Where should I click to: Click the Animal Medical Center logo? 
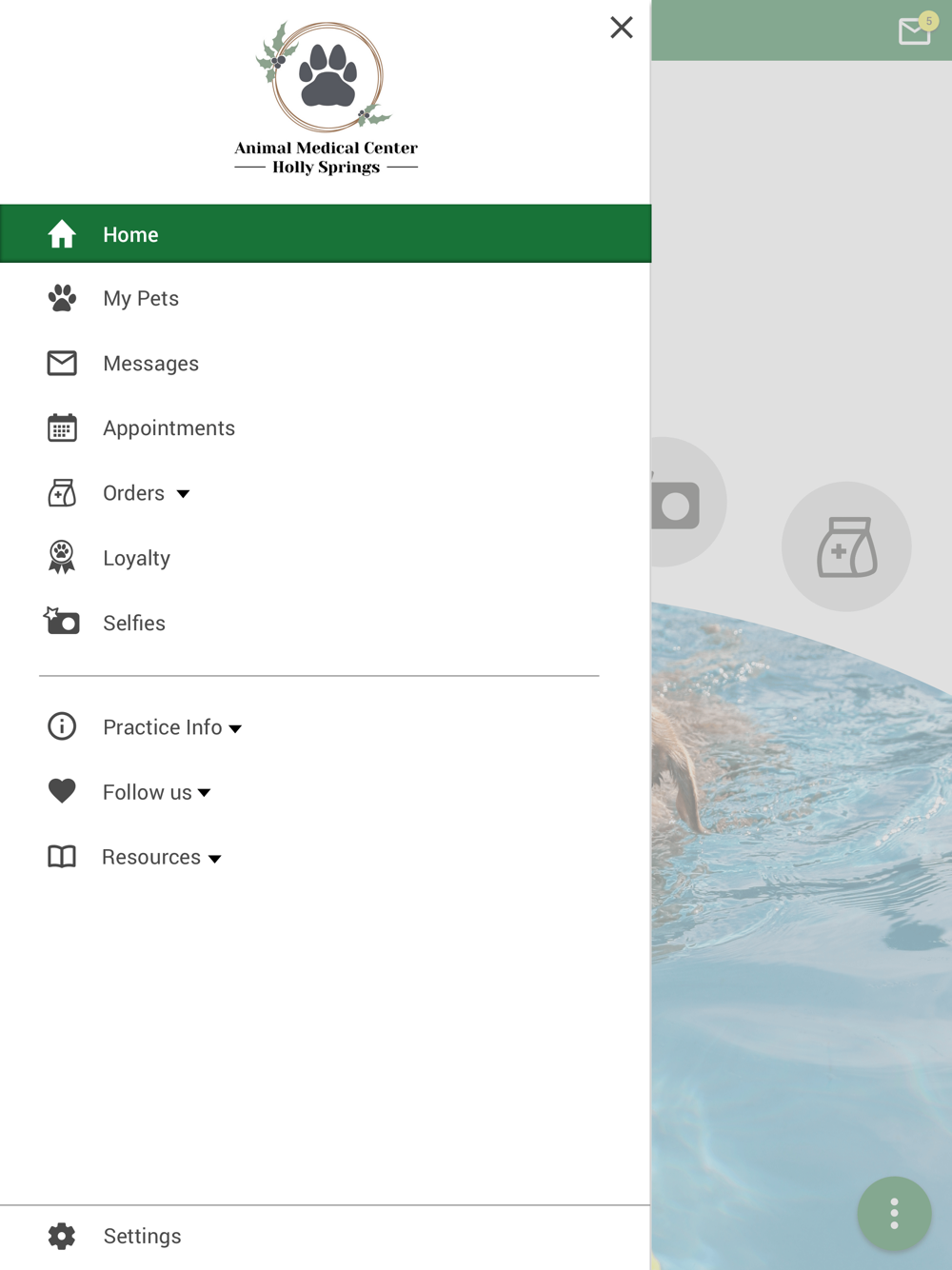click(327, 99)
